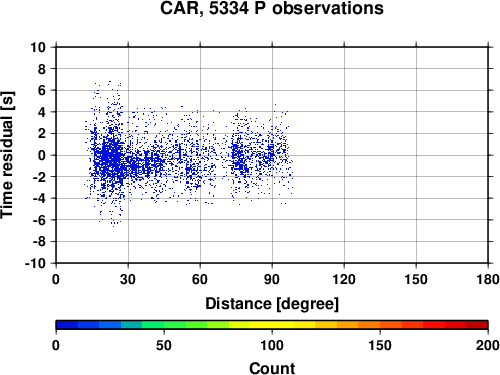Viewport: 500px width, 375px height.
Task: Click the x-axis tick label '90'
Action: 272,279
